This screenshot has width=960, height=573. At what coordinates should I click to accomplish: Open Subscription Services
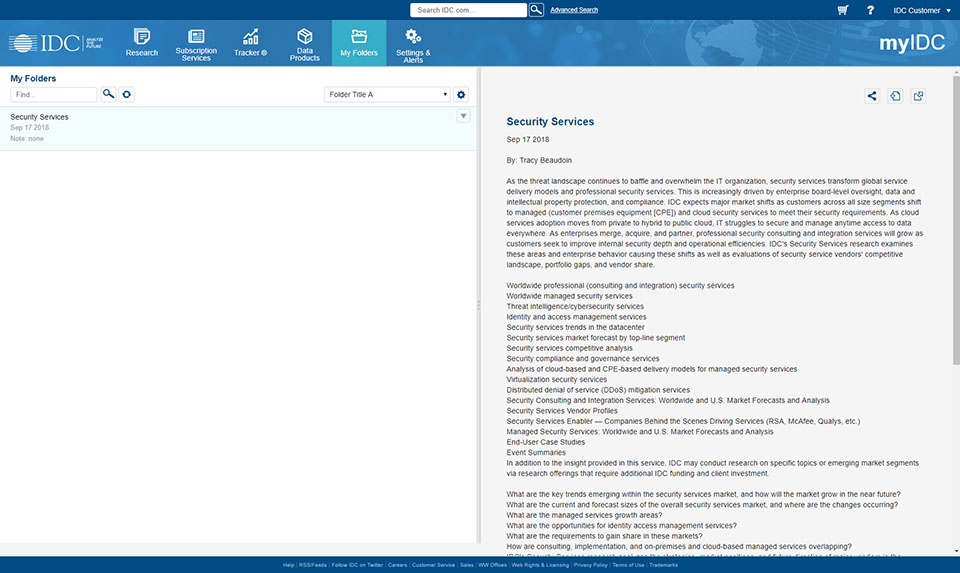coord(196,44)
